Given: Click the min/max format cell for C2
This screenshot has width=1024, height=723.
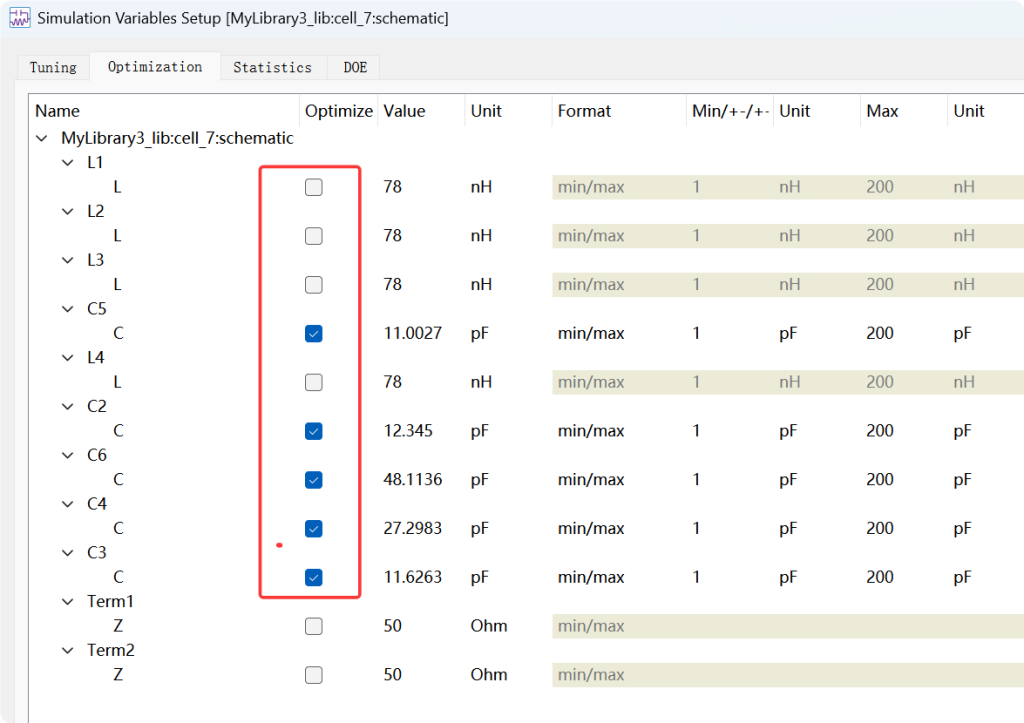Looking at the screenshot, I should tap(591, 431).
